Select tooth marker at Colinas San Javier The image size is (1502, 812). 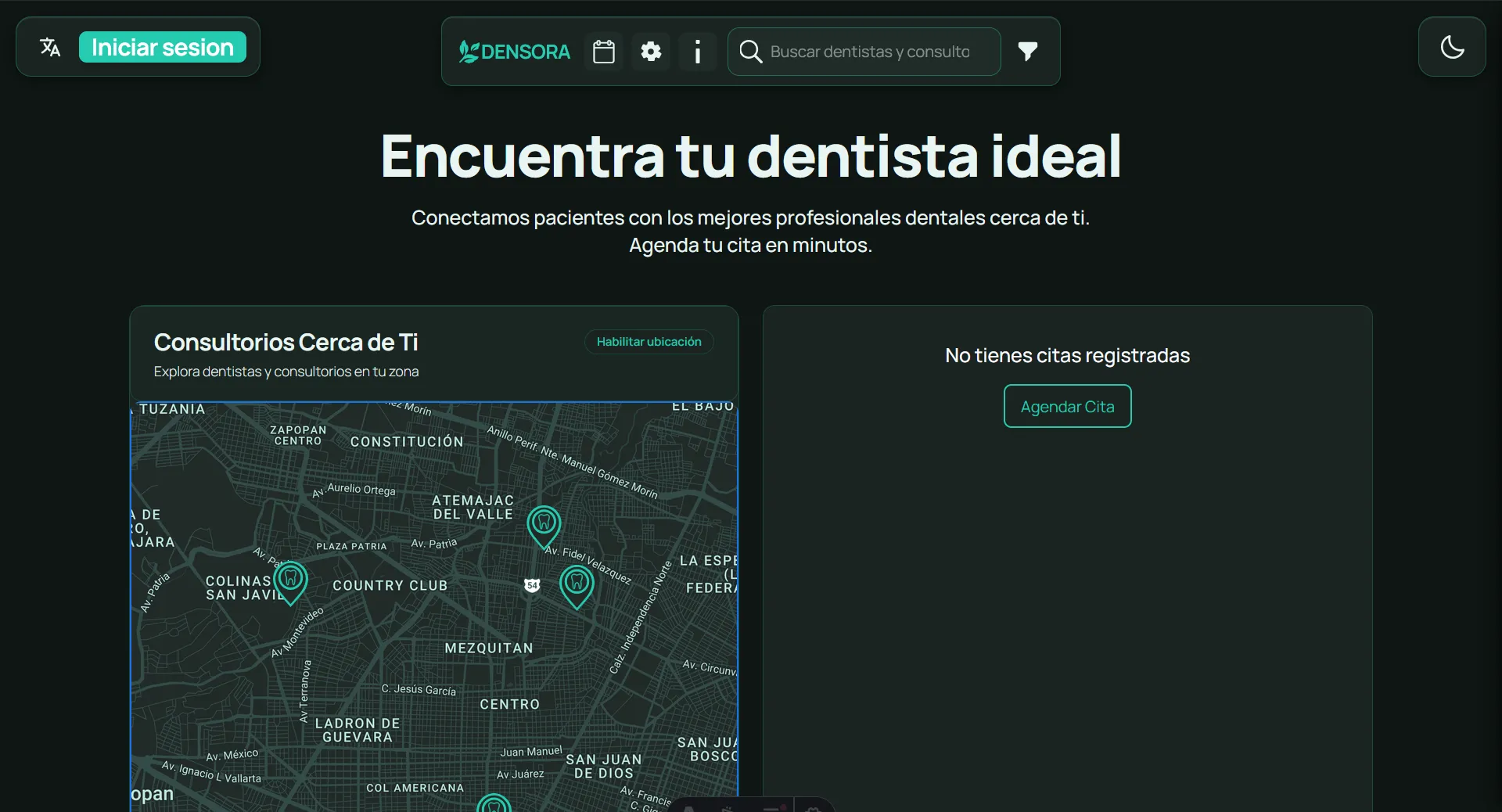290,580
